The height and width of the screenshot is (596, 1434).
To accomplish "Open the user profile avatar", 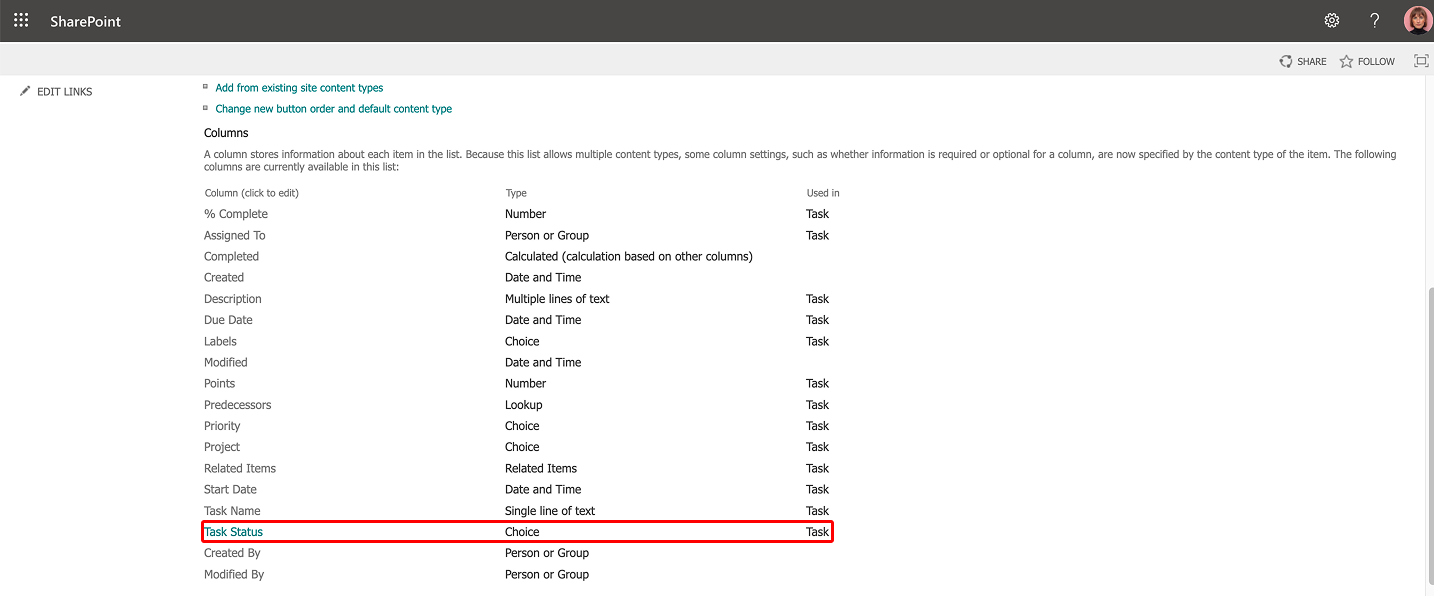I will [1417, 21].
